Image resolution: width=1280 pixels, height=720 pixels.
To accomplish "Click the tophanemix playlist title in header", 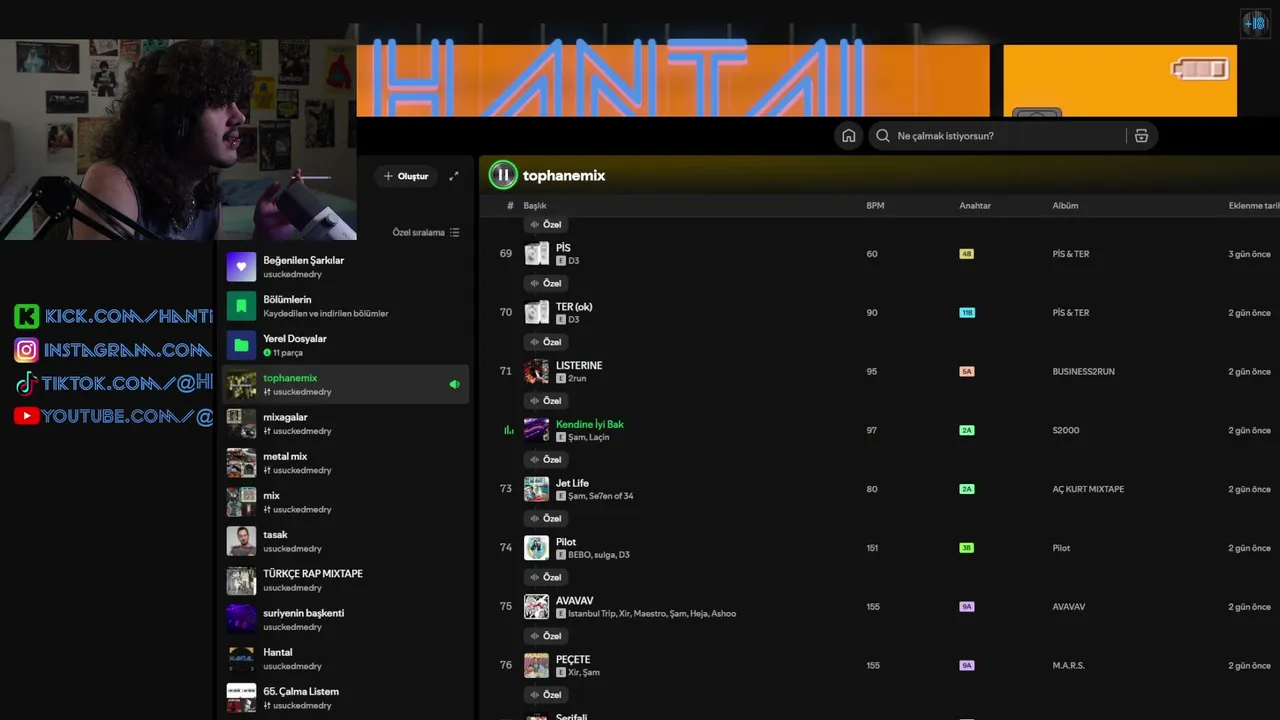I will tap(564, 176).
